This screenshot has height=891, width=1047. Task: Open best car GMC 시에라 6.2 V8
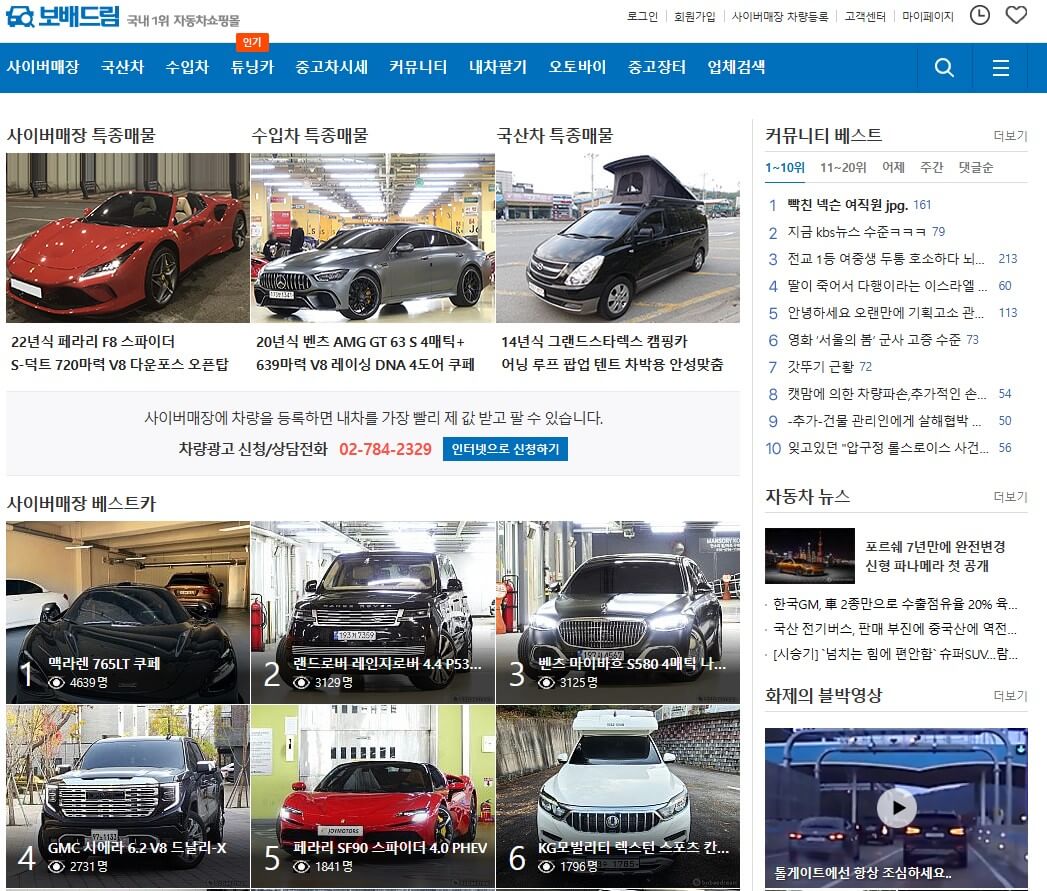(x=128, y=796)
